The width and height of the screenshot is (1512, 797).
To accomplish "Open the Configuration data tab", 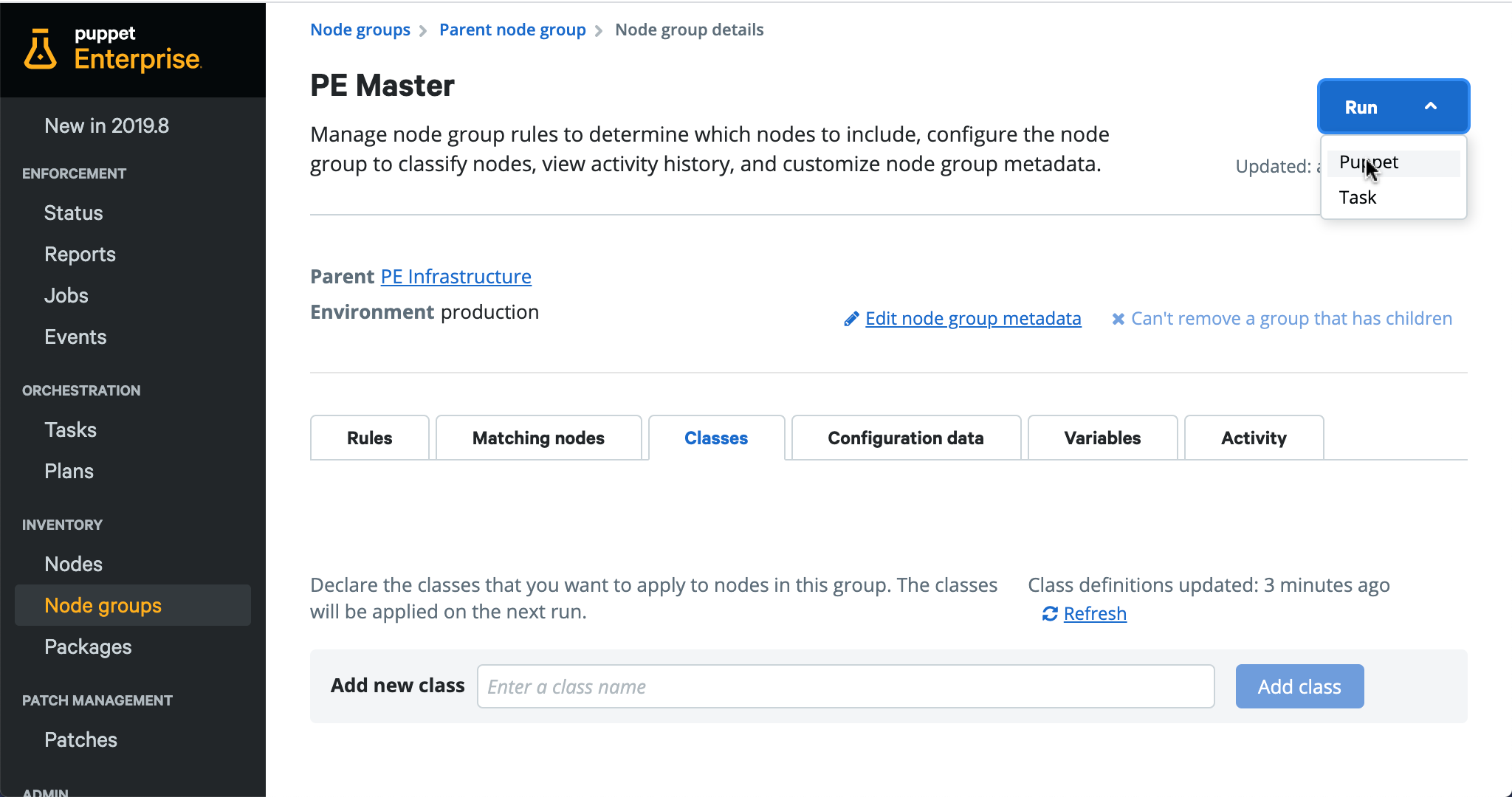I will pos(906,438).
